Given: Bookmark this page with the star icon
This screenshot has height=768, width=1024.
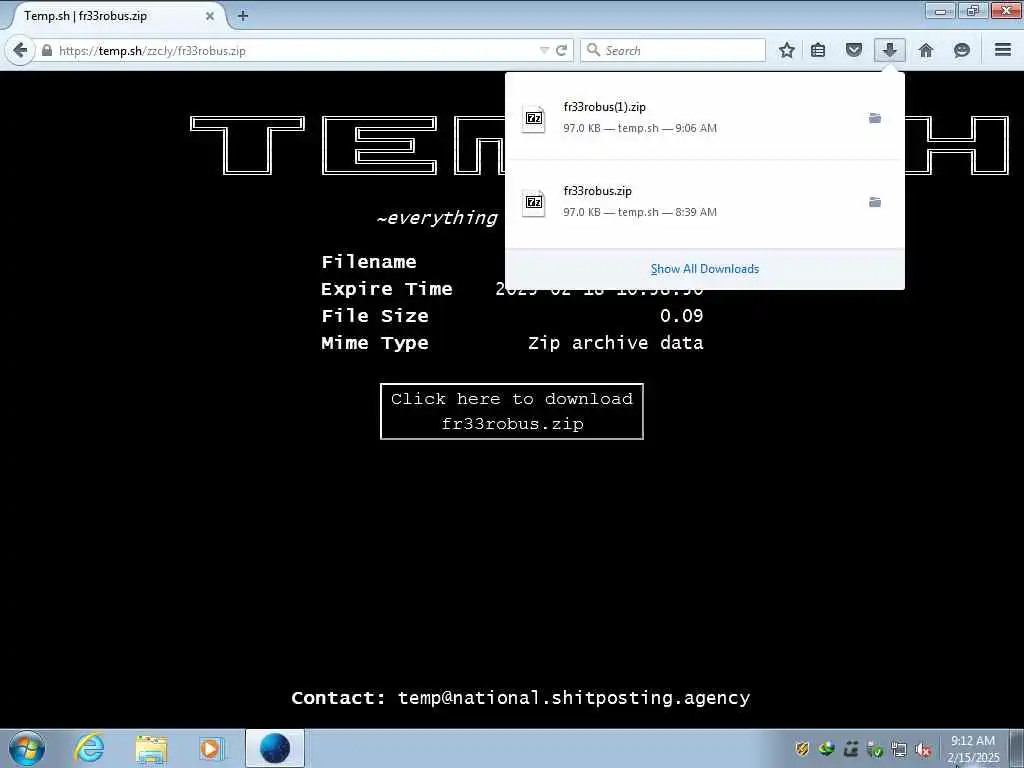Looking at the screenshot, I should [x=787, y=50].
